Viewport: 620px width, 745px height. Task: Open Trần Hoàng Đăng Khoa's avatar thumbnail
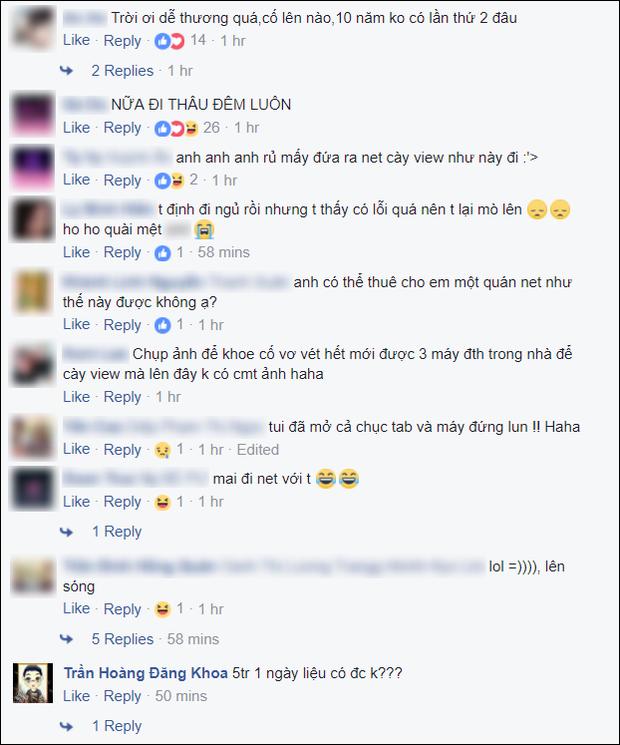(33, 683)
